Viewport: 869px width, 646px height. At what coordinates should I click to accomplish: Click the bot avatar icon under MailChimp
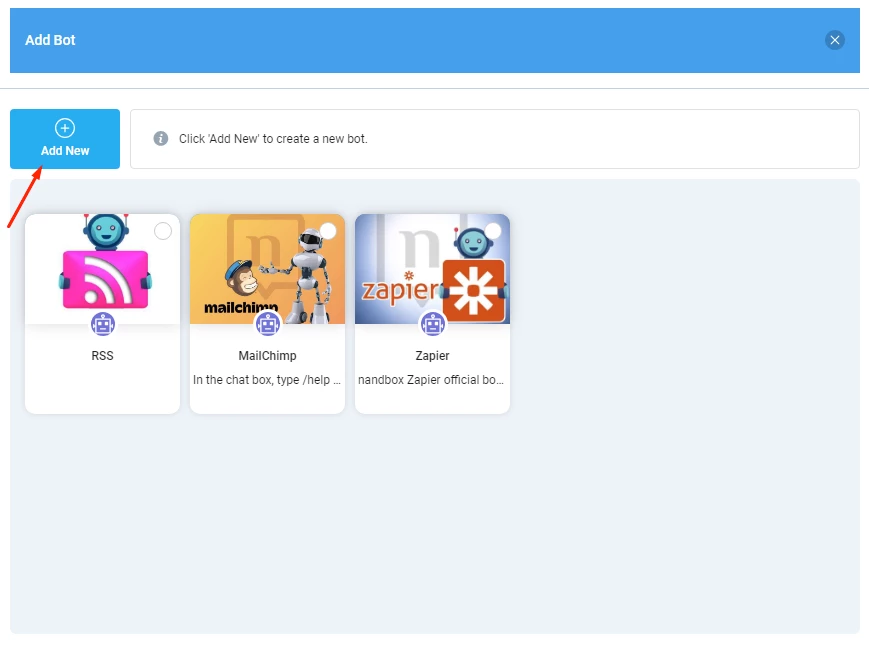[x=268, y=324]
